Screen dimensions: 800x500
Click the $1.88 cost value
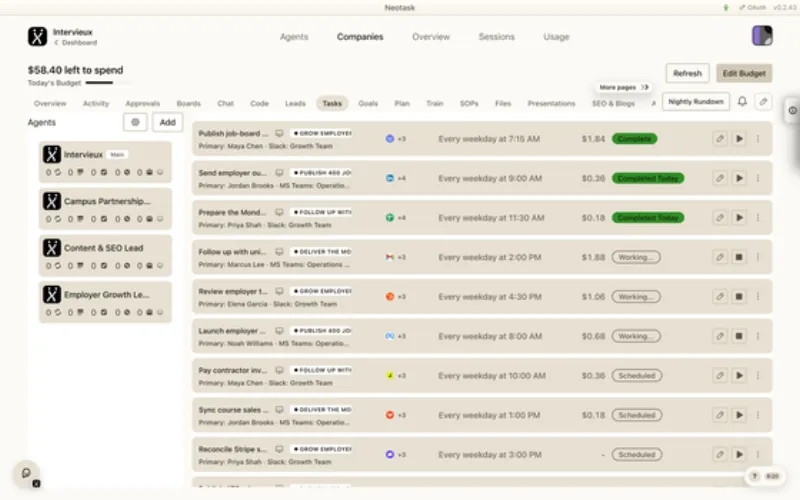click(593, 257)
